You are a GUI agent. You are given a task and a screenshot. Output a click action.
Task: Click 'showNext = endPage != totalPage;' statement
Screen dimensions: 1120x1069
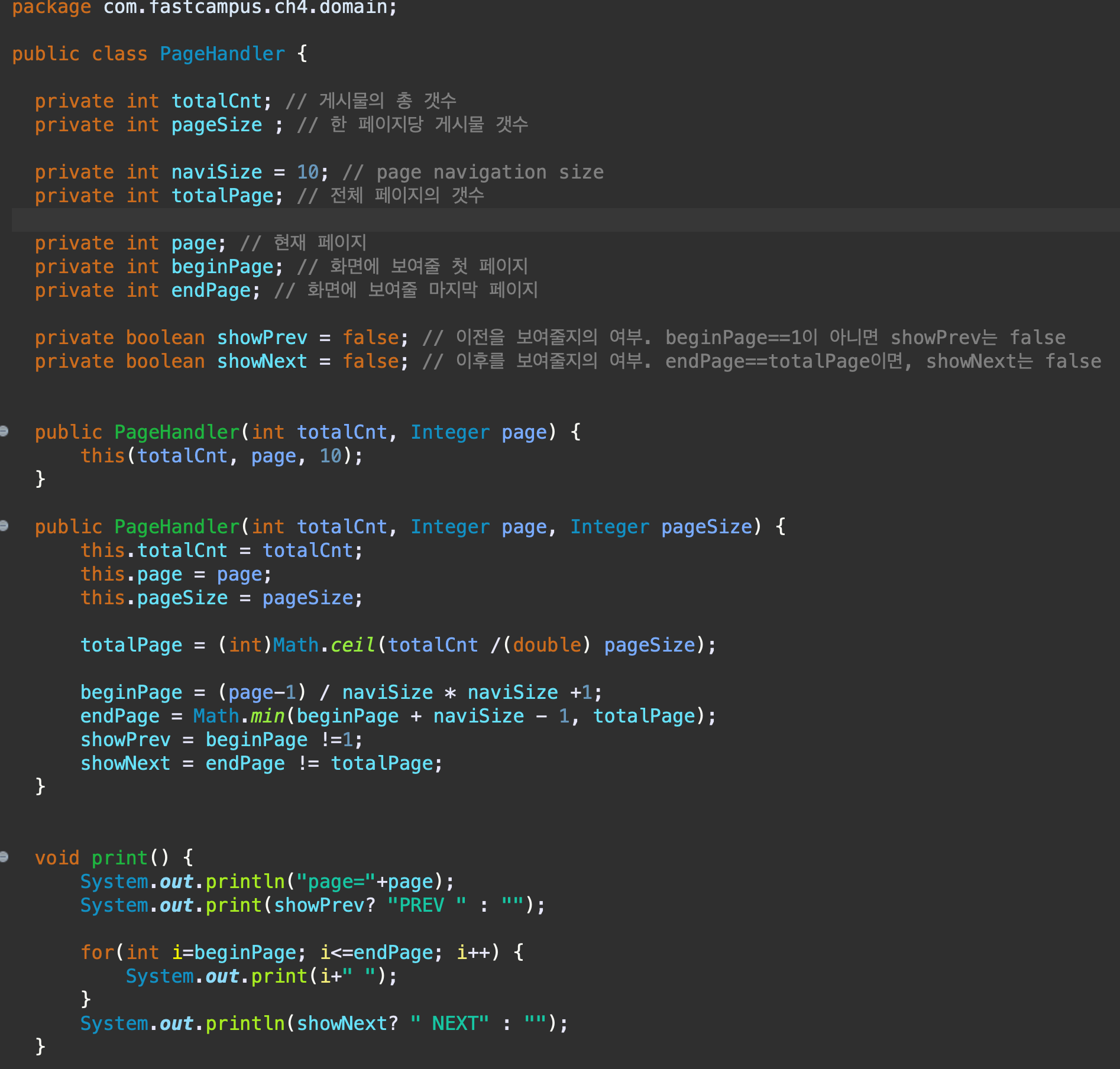coord(261,763)
